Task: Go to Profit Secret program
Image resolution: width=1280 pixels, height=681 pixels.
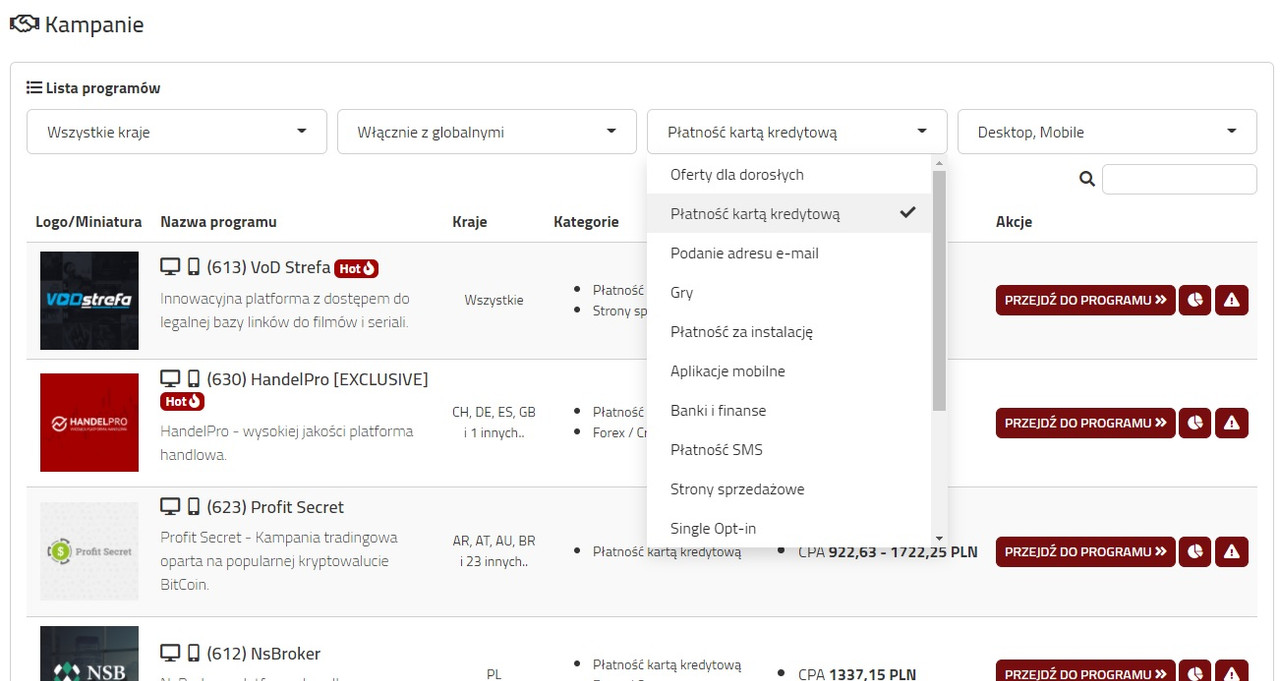Action: [1085, 552]
